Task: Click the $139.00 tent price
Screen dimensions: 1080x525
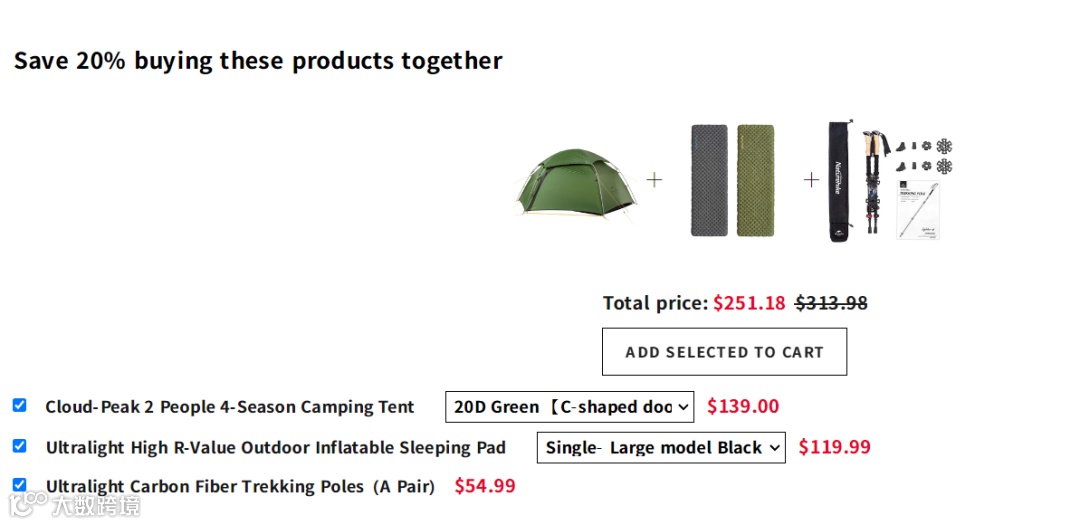Action: (x=742, y=406)
